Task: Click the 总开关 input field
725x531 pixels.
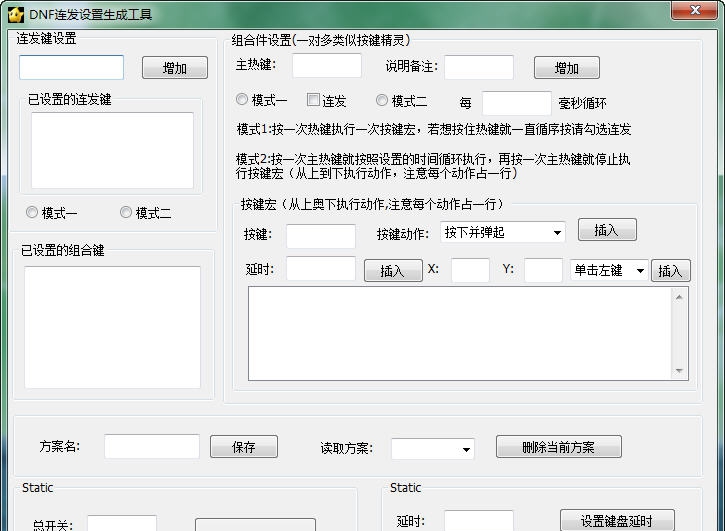Action: click(122, 523)
